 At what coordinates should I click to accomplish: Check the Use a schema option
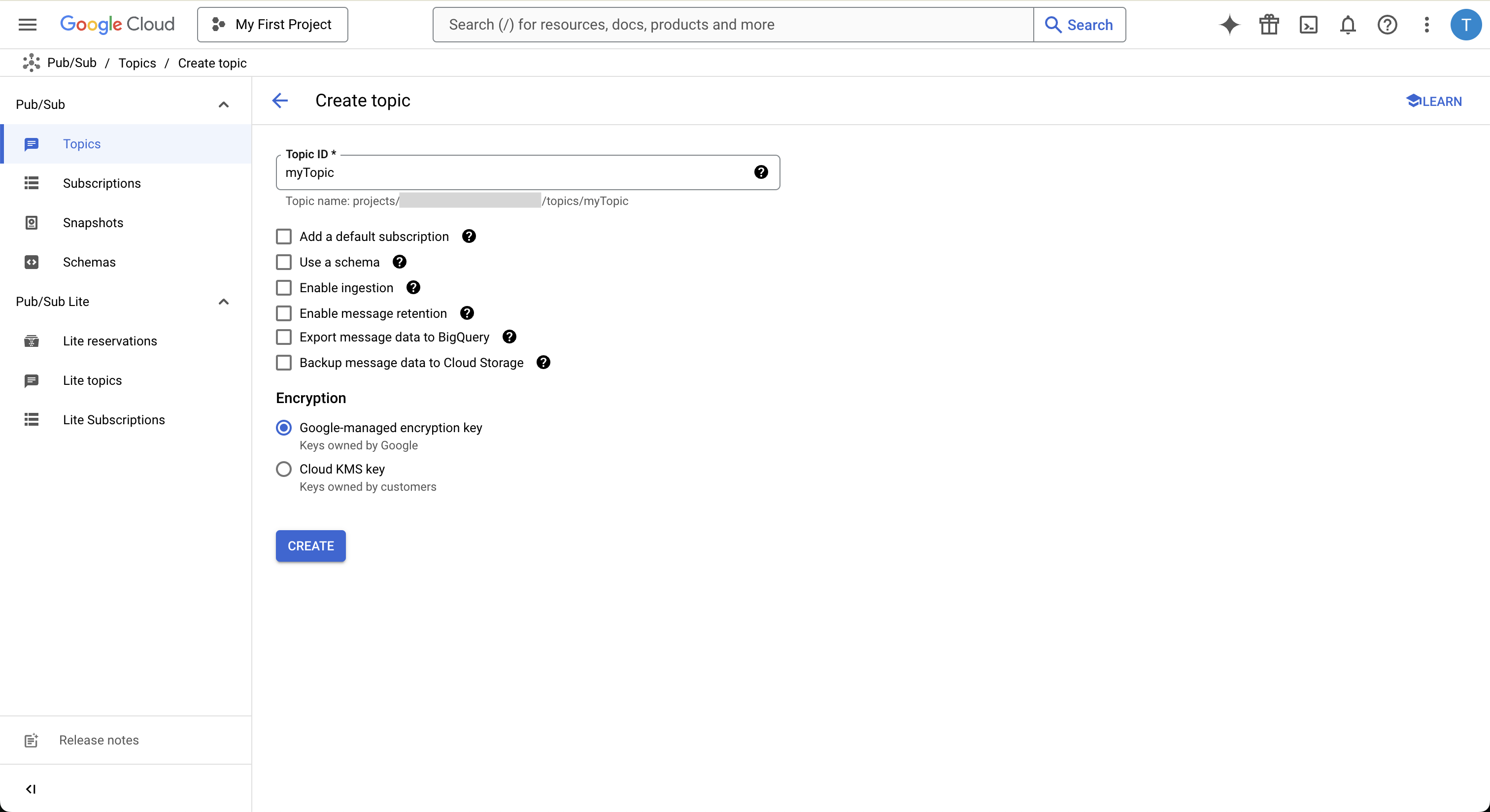point(283,262)
